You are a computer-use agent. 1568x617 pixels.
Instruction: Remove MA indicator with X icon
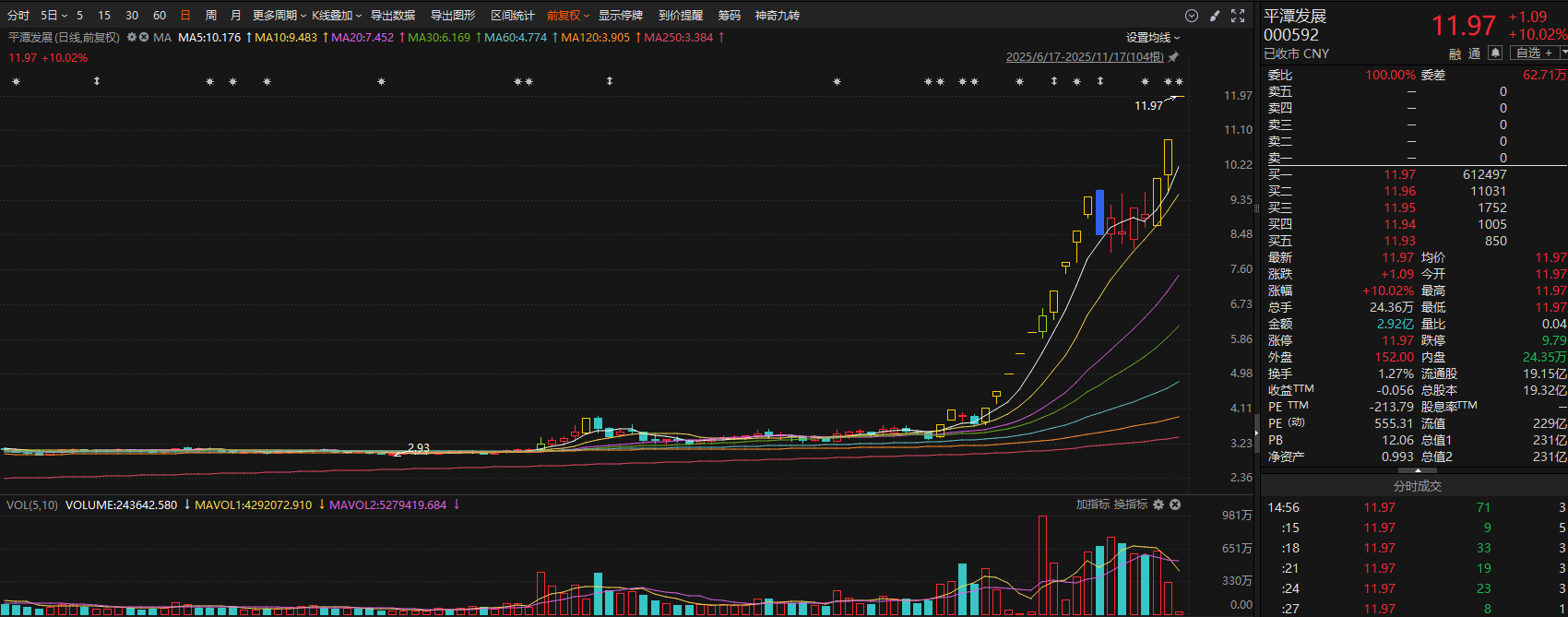coord(144,38)
